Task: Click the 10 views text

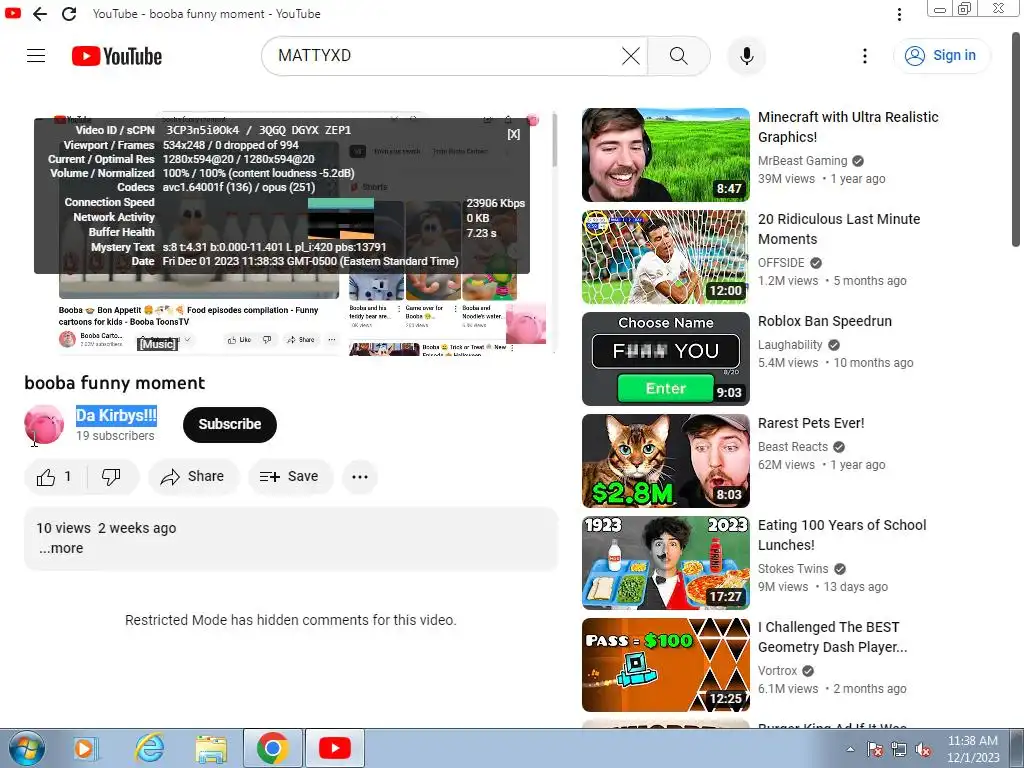Action: pos(63,528)
